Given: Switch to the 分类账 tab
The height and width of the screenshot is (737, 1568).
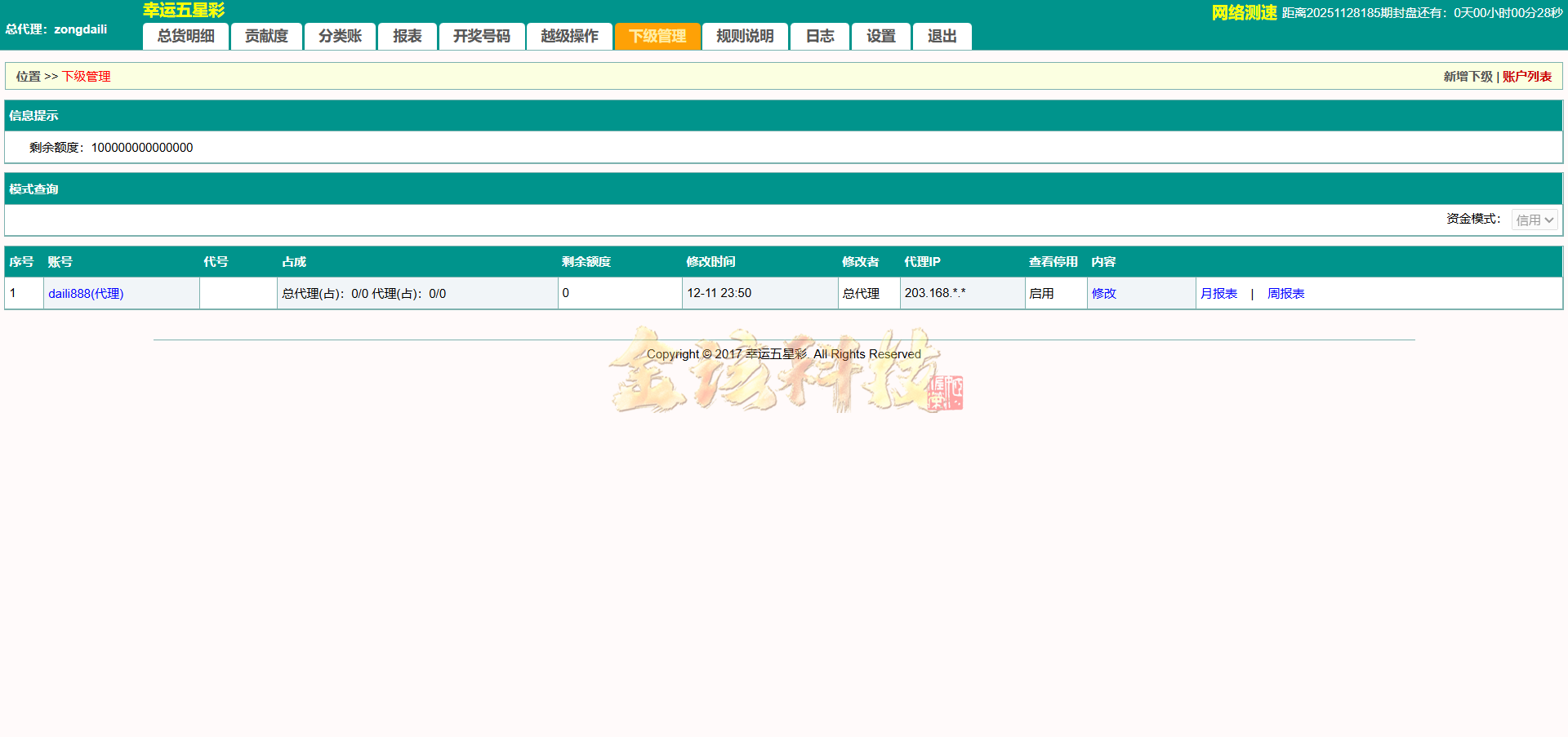Looking at the screenshot, I should pyautogui.click(x=340, y=36).
